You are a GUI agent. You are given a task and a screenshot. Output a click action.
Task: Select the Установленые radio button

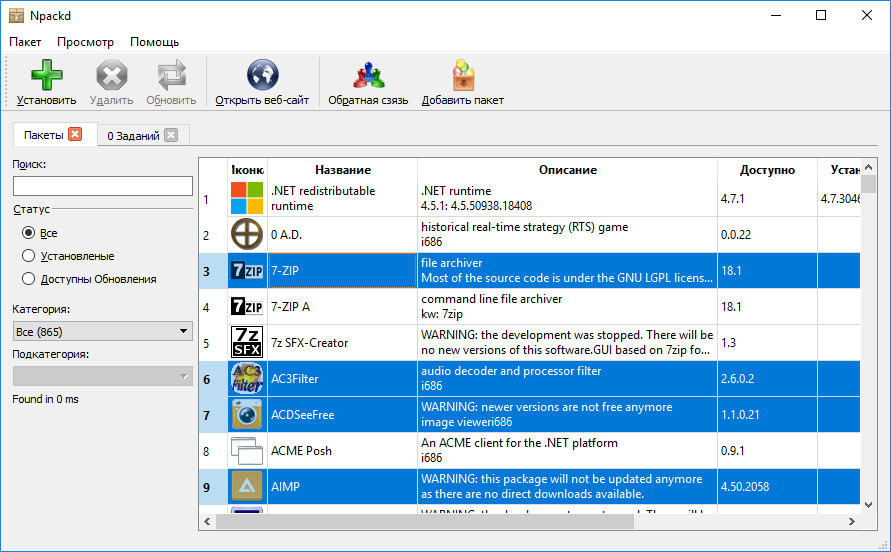pyautogui.click(x=28, y=256)
